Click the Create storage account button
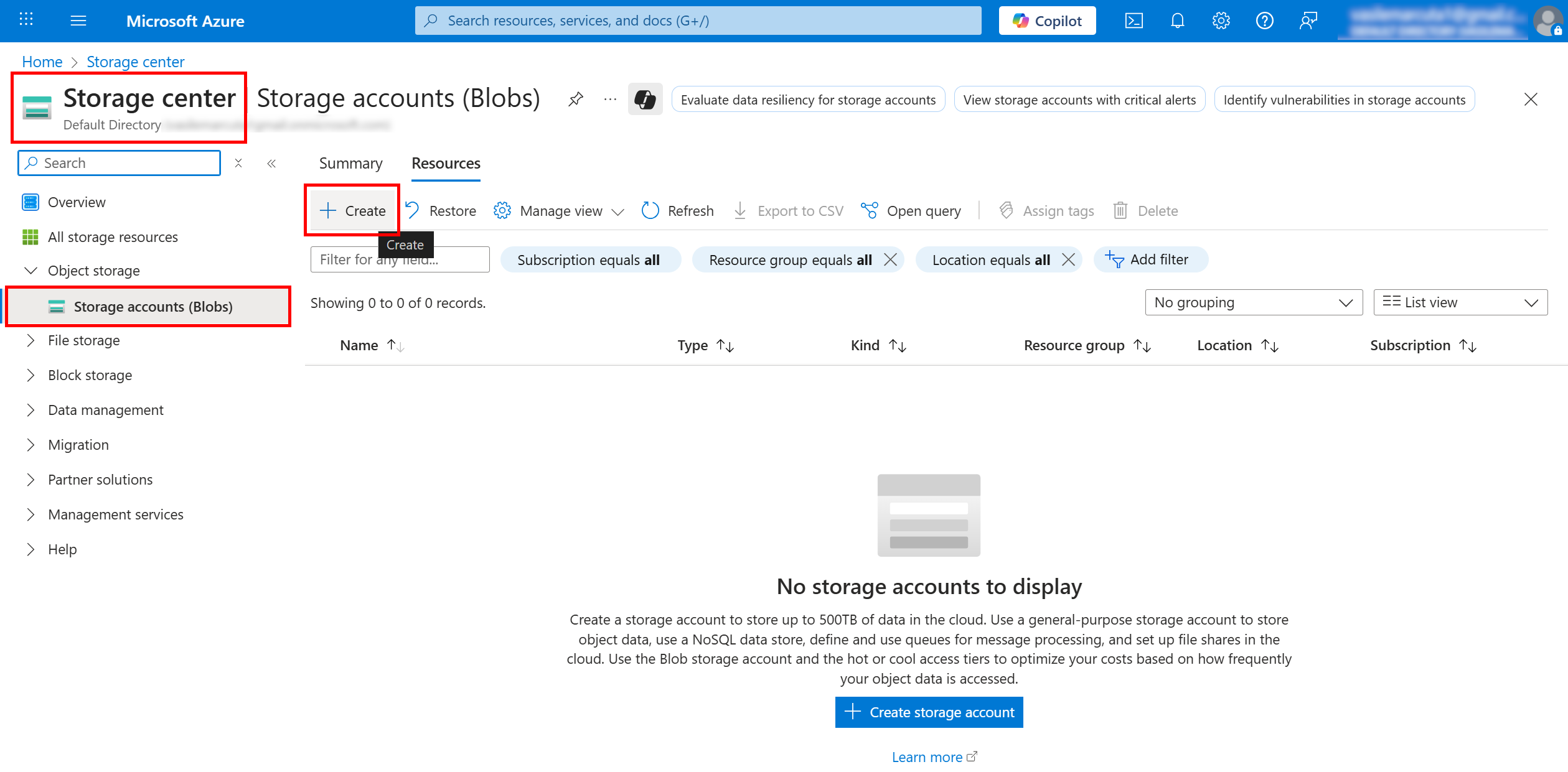The image size is (1568, 772). 928,712
